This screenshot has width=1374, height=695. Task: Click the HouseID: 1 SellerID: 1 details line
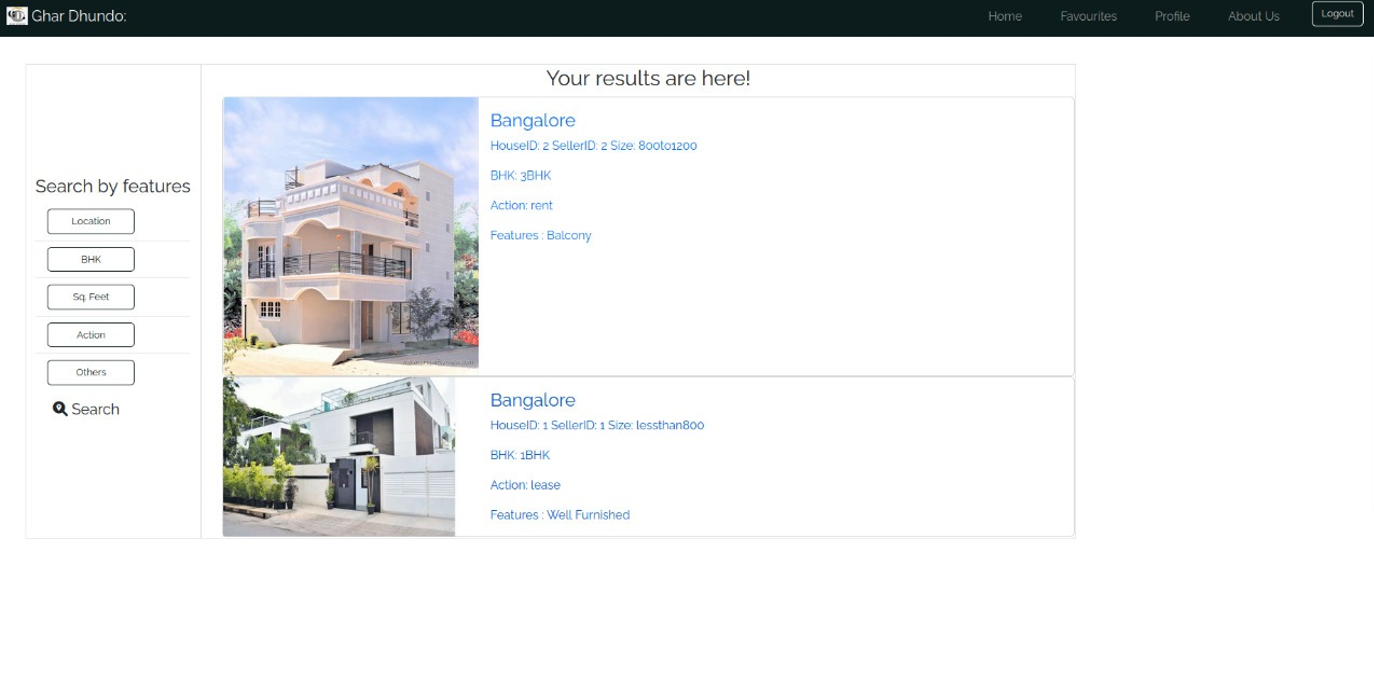click(x=596, y=425)
